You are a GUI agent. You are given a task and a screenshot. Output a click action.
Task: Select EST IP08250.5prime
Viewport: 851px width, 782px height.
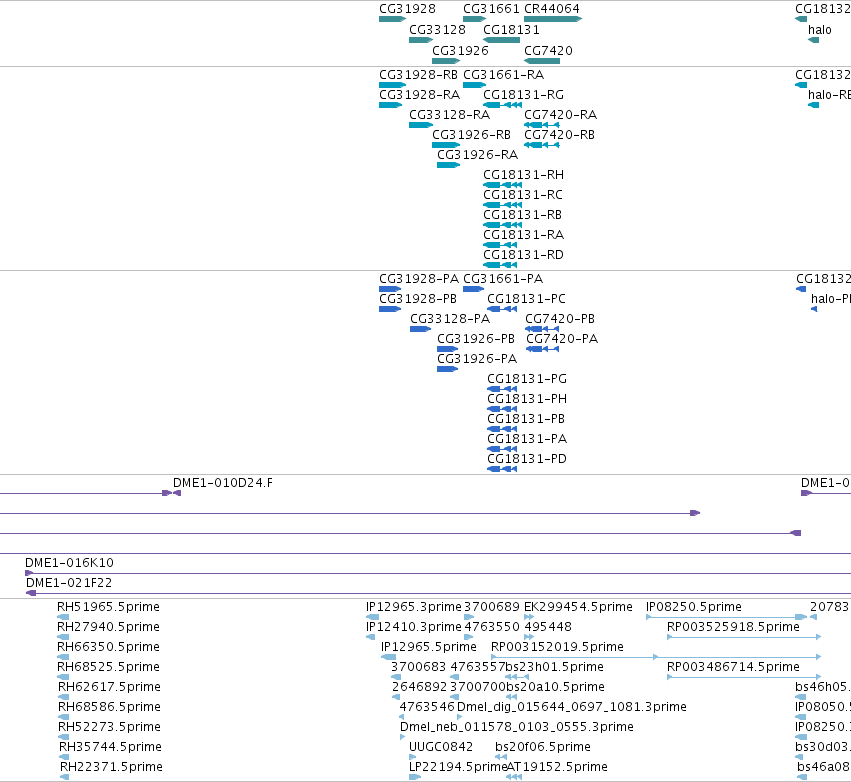pyautogui.click(x=727, y=617)
